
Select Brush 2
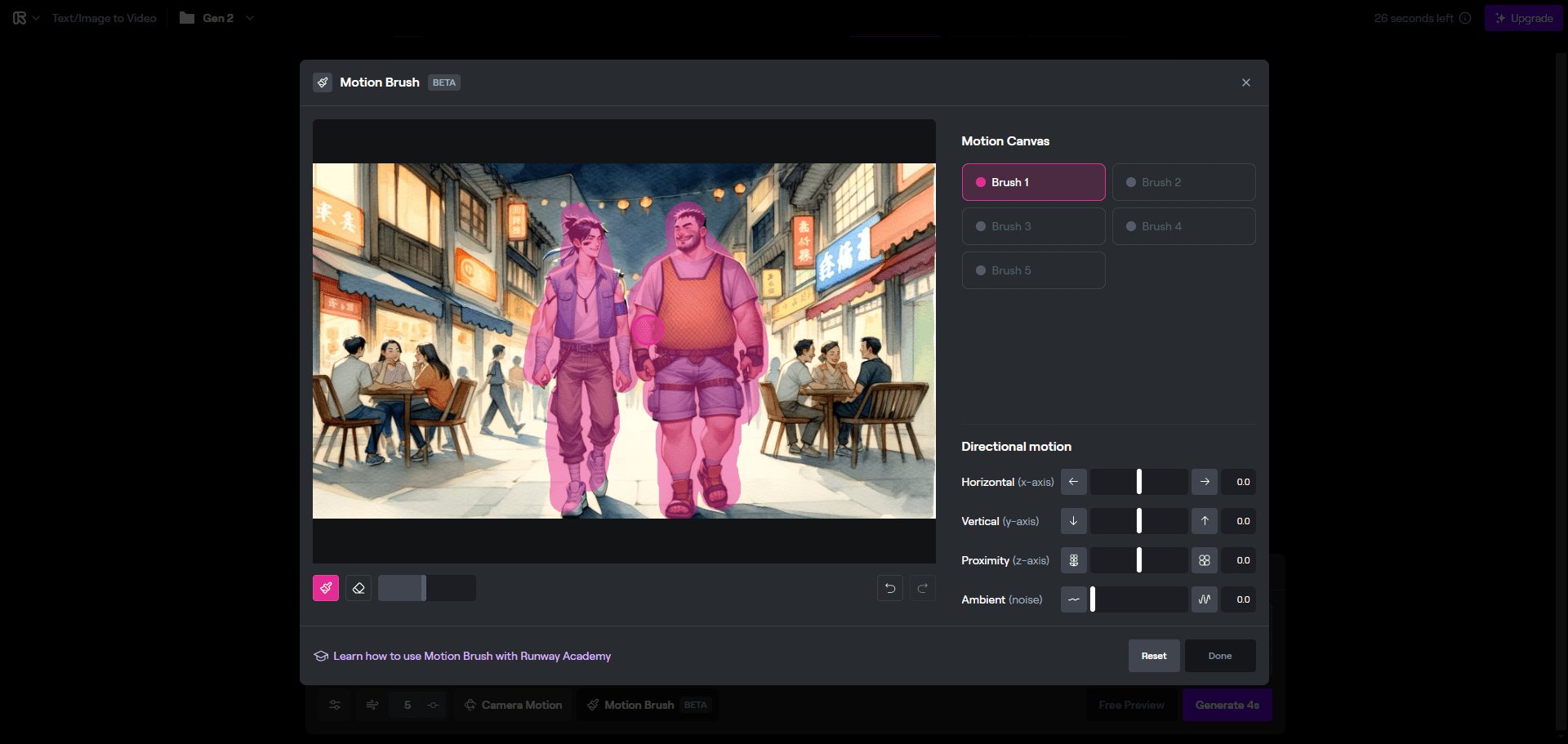(x=1183, y=182)
